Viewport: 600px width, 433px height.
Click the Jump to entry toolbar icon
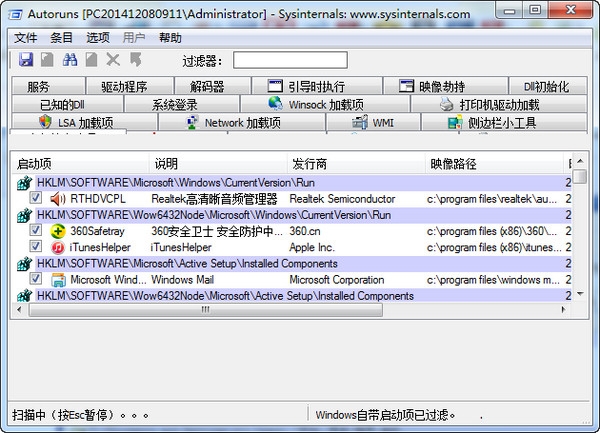coord(135,60)
